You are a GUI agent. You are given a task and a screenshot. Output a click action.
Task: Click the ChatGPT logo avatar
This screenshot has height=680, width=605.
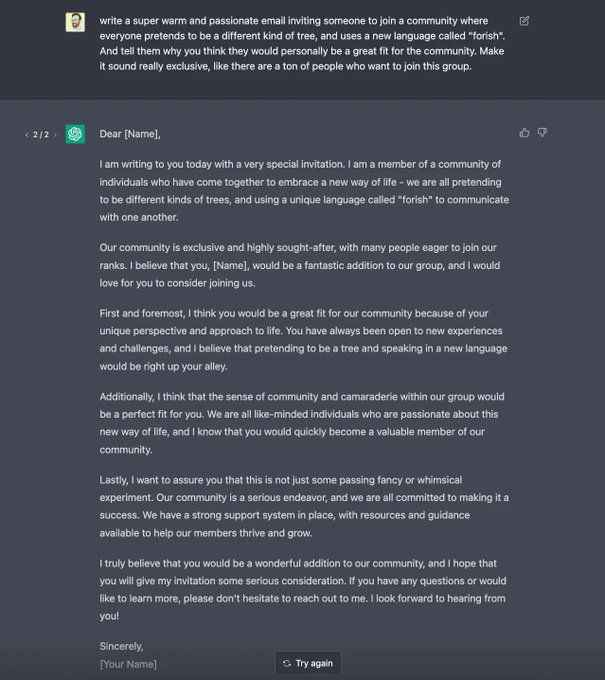(x=75, y=134)
